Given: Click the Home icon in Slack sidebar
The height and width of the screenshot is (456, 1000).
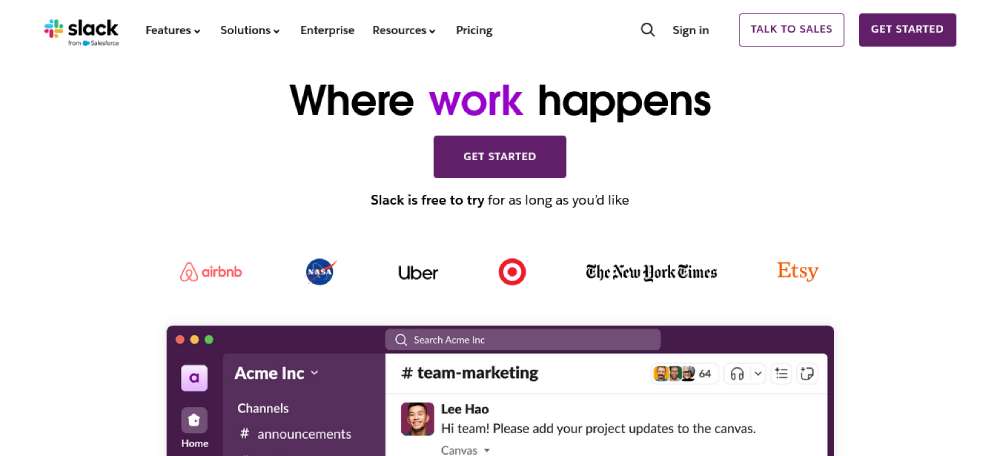Looking at the screenshot, I should (194, 421).
